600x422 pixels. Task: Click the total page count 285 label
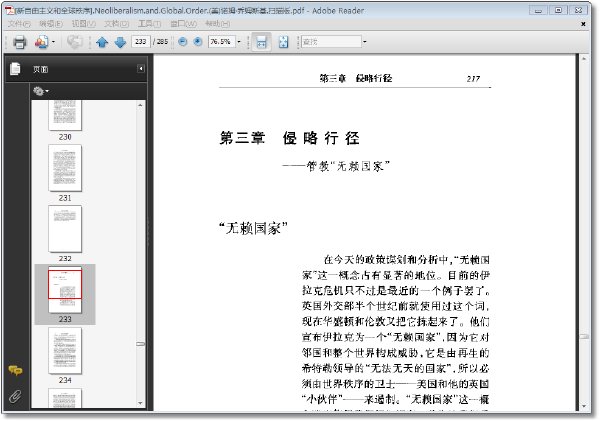(x=161, y=41)
